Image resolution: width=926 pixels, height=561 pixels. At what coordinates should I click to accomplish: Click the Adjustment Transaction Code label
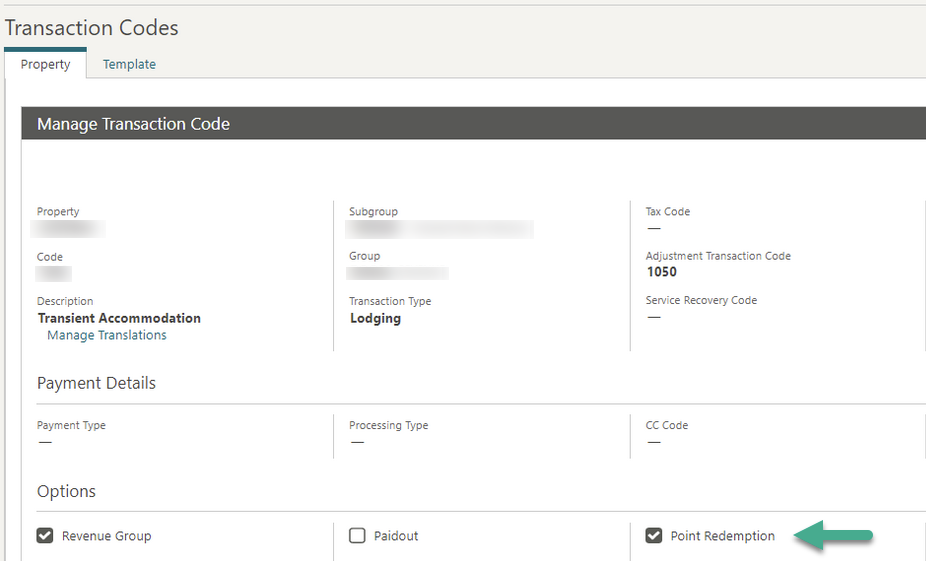[x=718, y=256]
